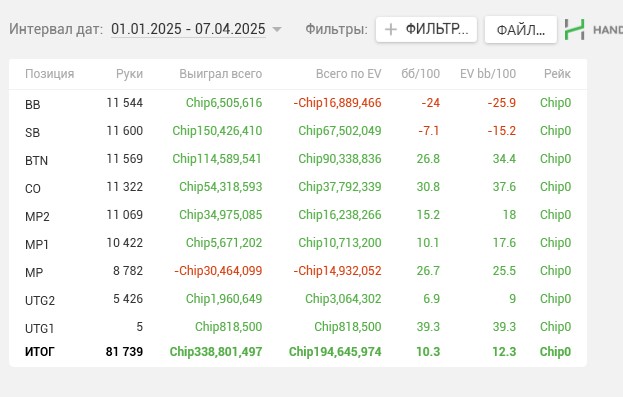Click the plus icon in the filter button
Image resolution: width=623 pixels, height=397 pixels.
pyautogui.click(x=391, y=29)
